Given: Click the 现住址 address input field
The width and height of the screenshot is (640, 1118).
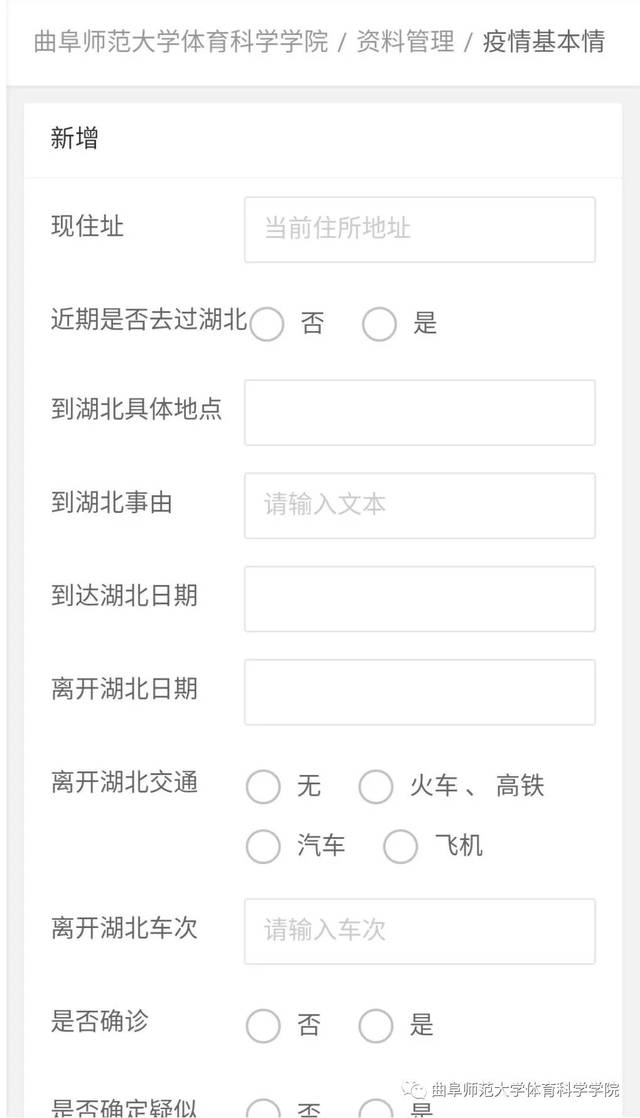Looking at the screenshot, I should (x=419, y=229).
